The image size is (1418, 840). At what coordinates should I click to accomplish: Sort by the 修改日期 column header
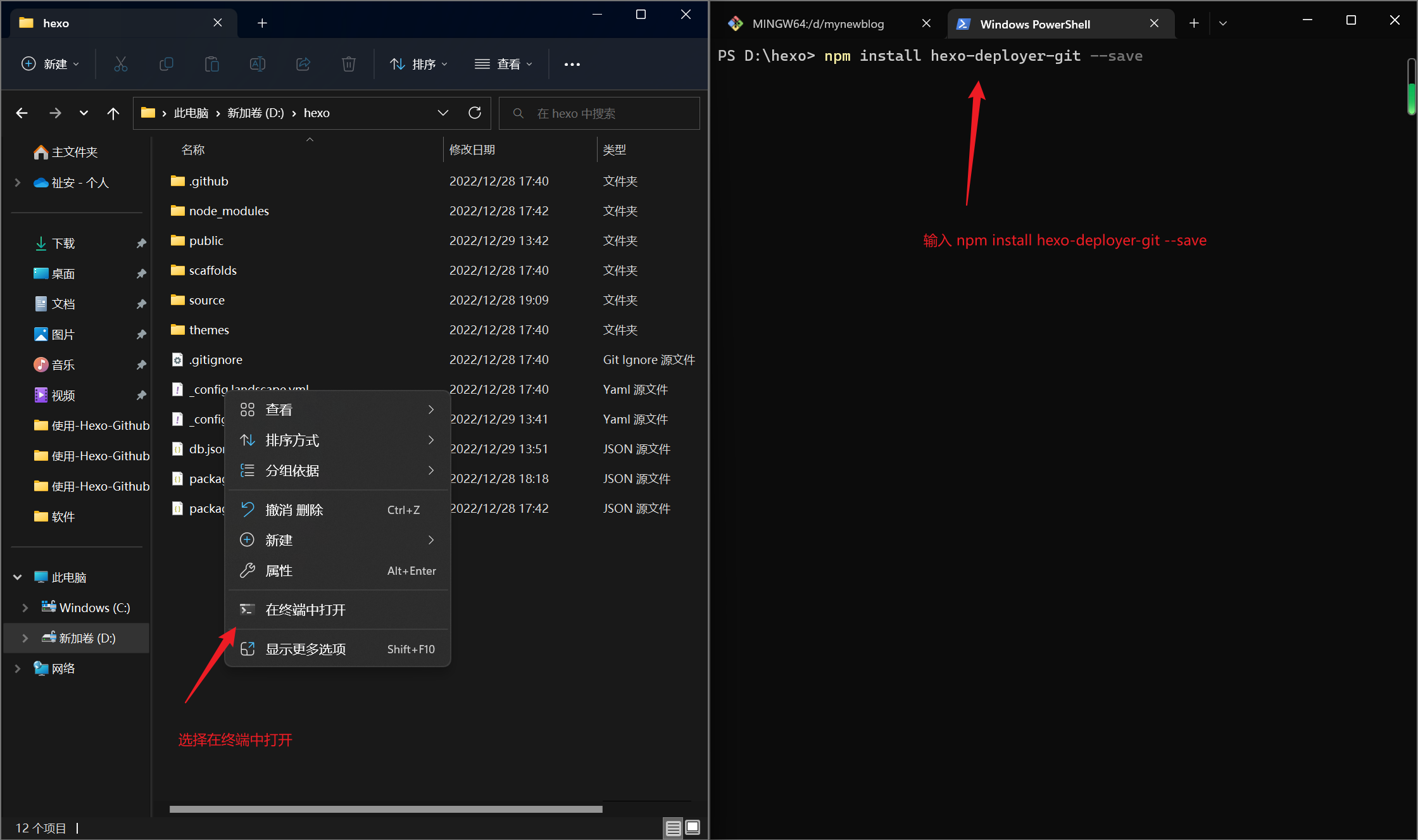coord(472,150)
